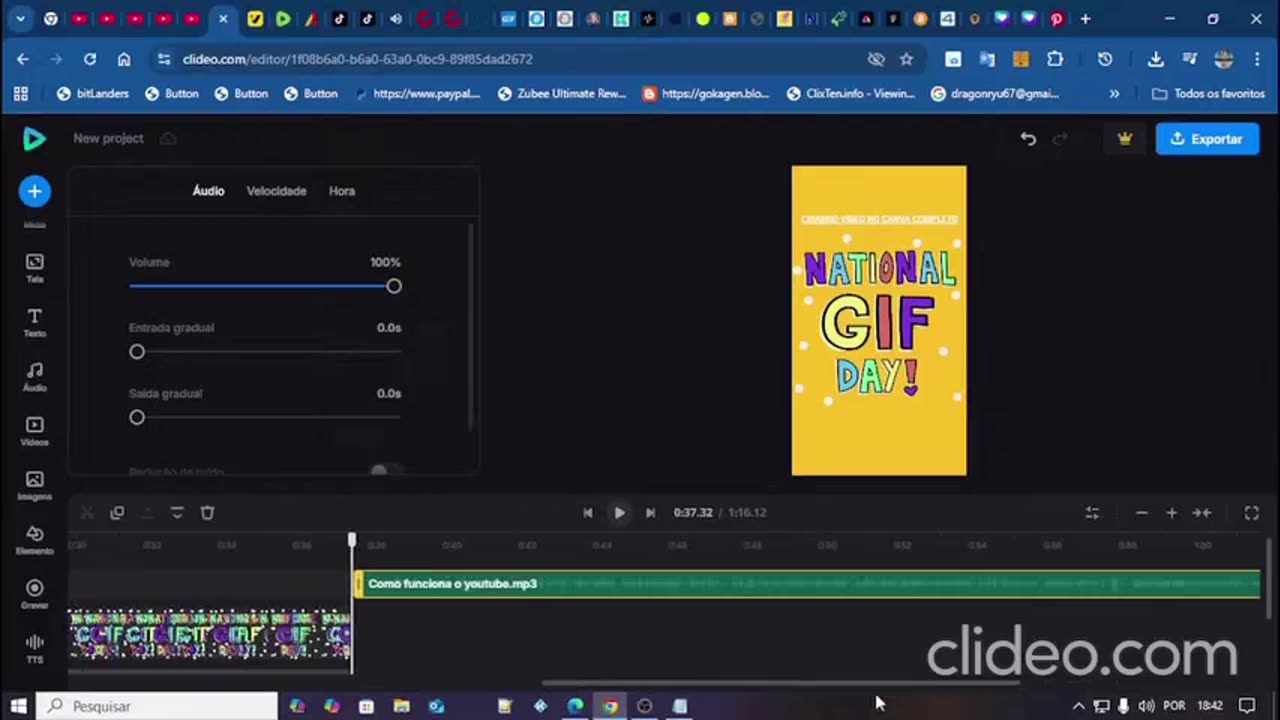This screenshot has height=720, width=1280.
Task: Reload the Clideo page
Action: (90, 59)
